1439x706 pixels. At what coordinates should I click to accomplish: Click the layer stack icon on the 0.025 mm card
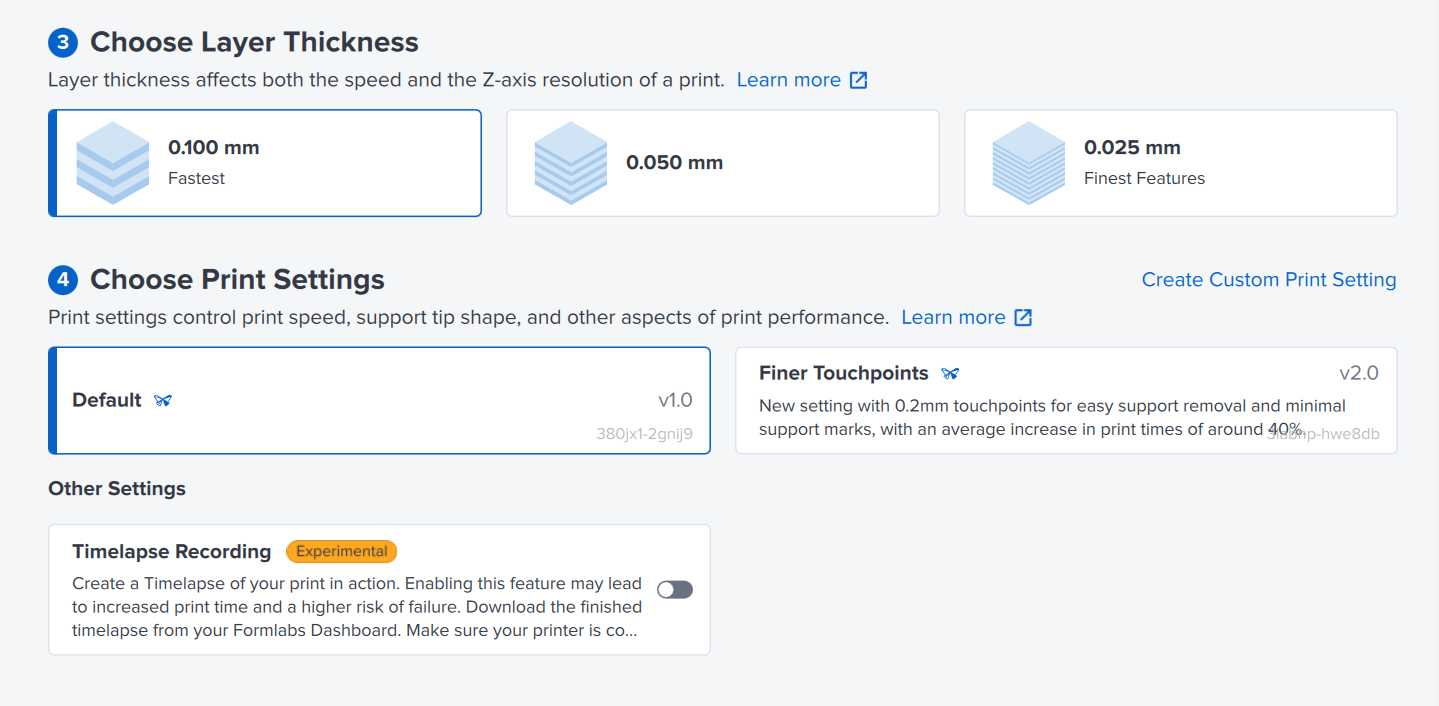pyautogui.click(x=1028, y=162)
